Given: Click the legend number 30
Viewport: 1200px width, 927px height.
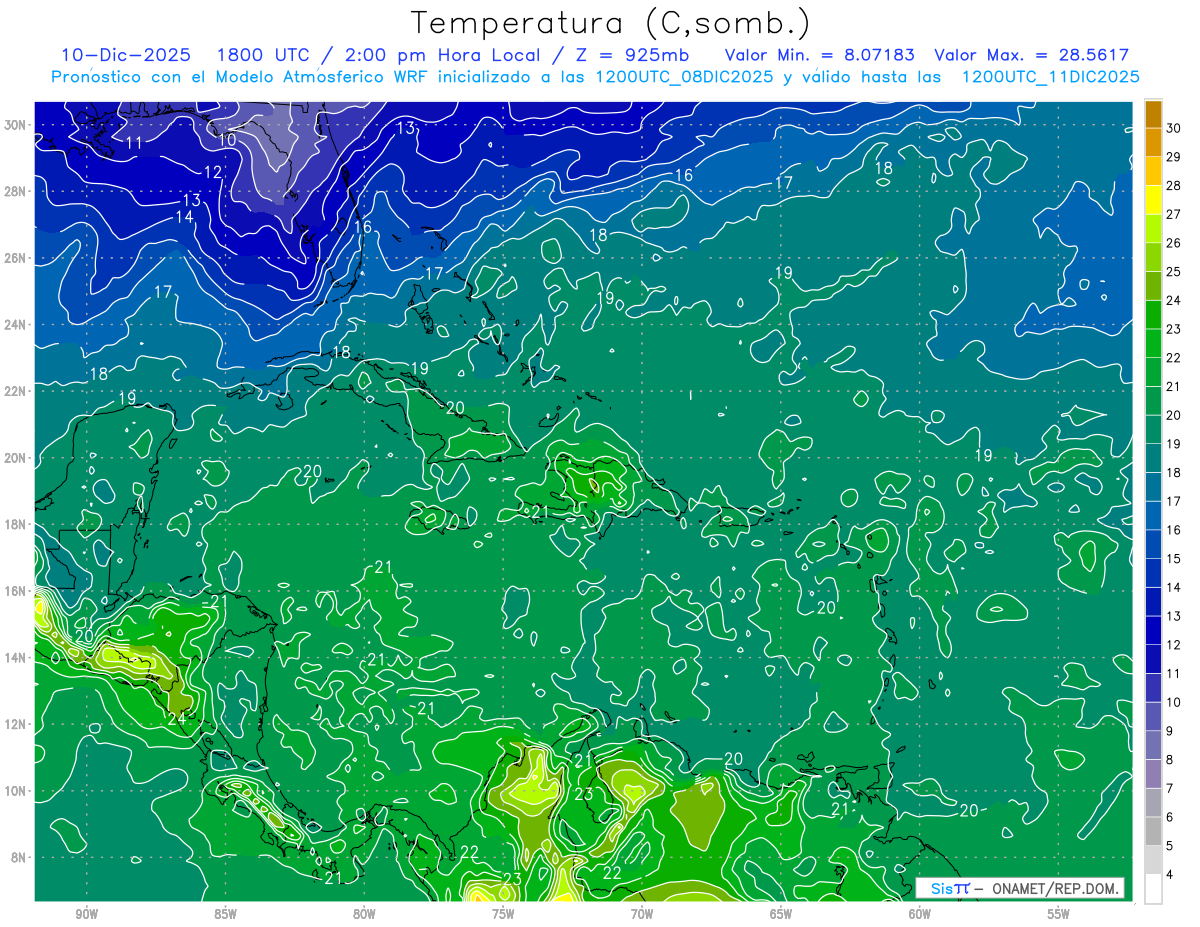Looking at the screenshot, I should tap(1173, 128).
